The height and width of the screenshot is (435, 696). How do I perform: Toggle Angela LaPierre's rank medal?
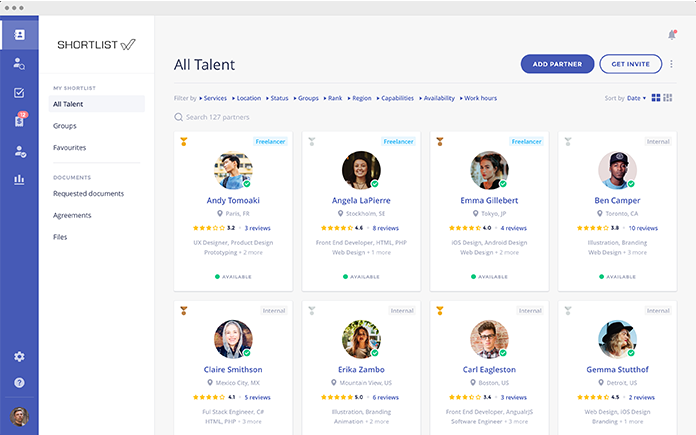312,142
